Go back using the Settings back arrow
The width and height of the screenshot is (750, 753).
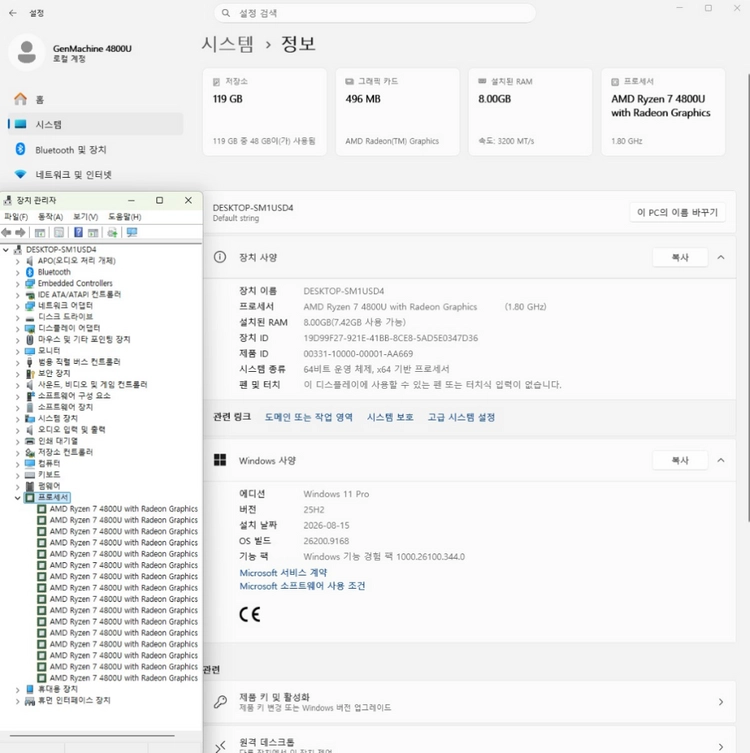coord(13,13)
